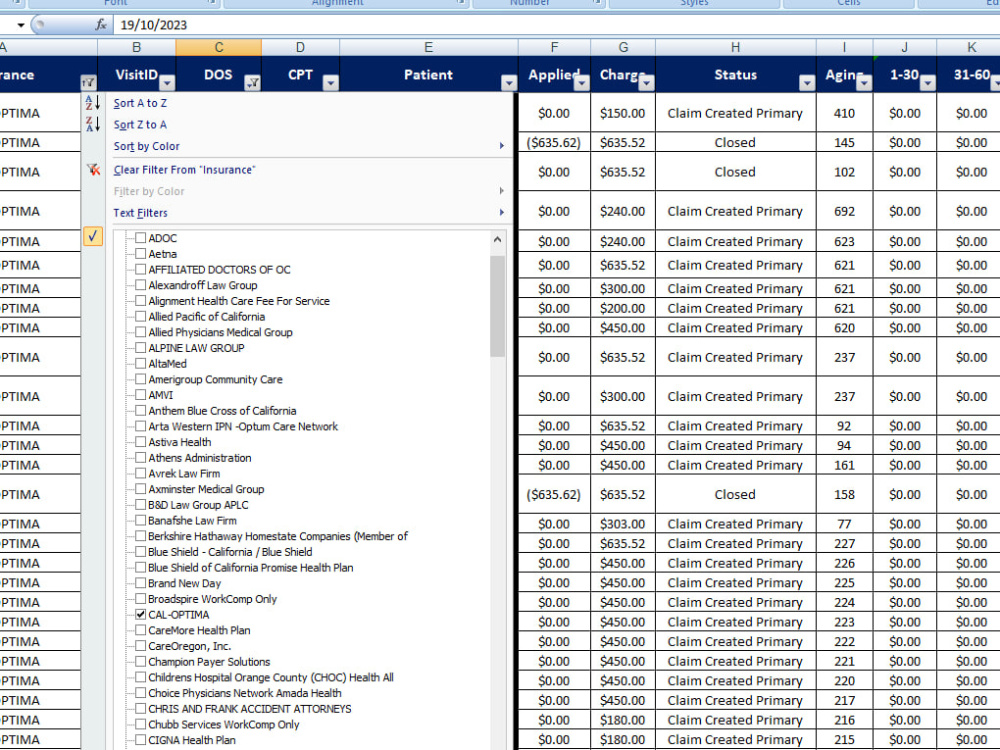Click the checkmark toggle beside the filter list
Viewport: 1000px width, 750px height.
pos(93,237)
